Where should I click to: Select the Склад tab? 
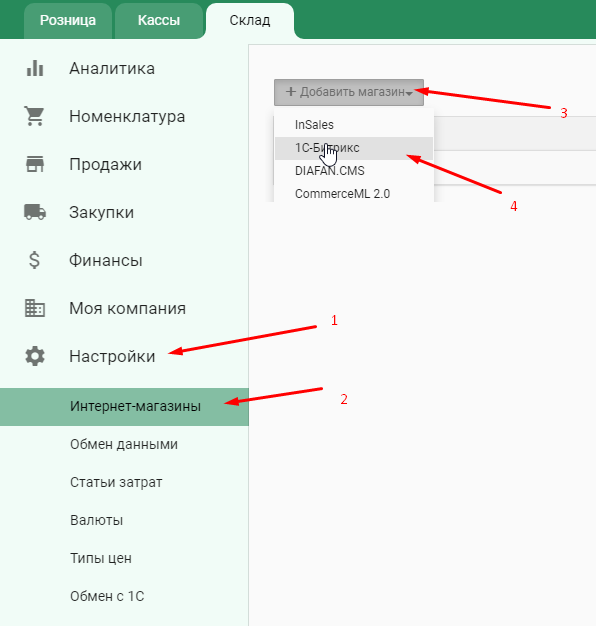pos(250,21)
